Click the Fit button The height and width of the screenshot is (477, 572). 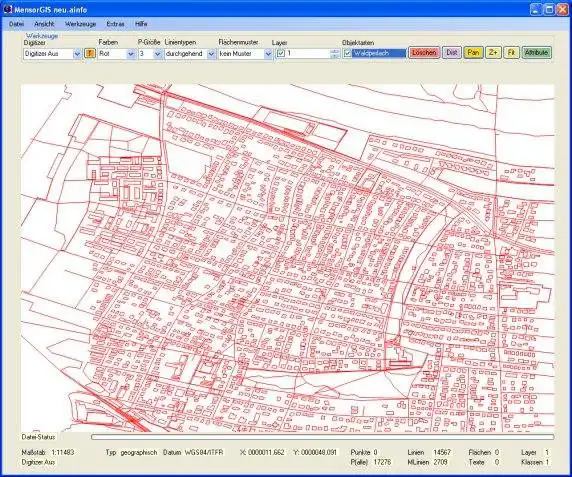(511, 53)
